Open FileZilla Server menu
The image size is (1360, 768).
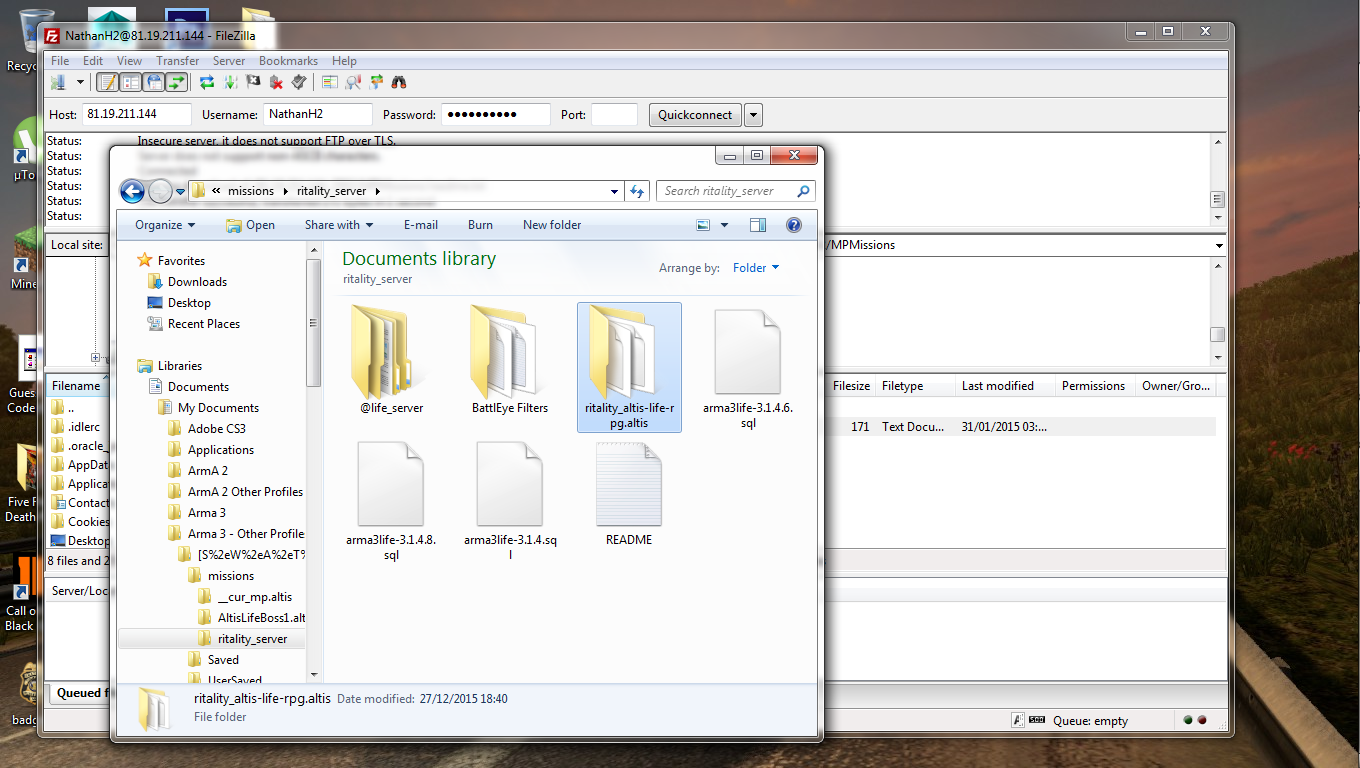229,61
